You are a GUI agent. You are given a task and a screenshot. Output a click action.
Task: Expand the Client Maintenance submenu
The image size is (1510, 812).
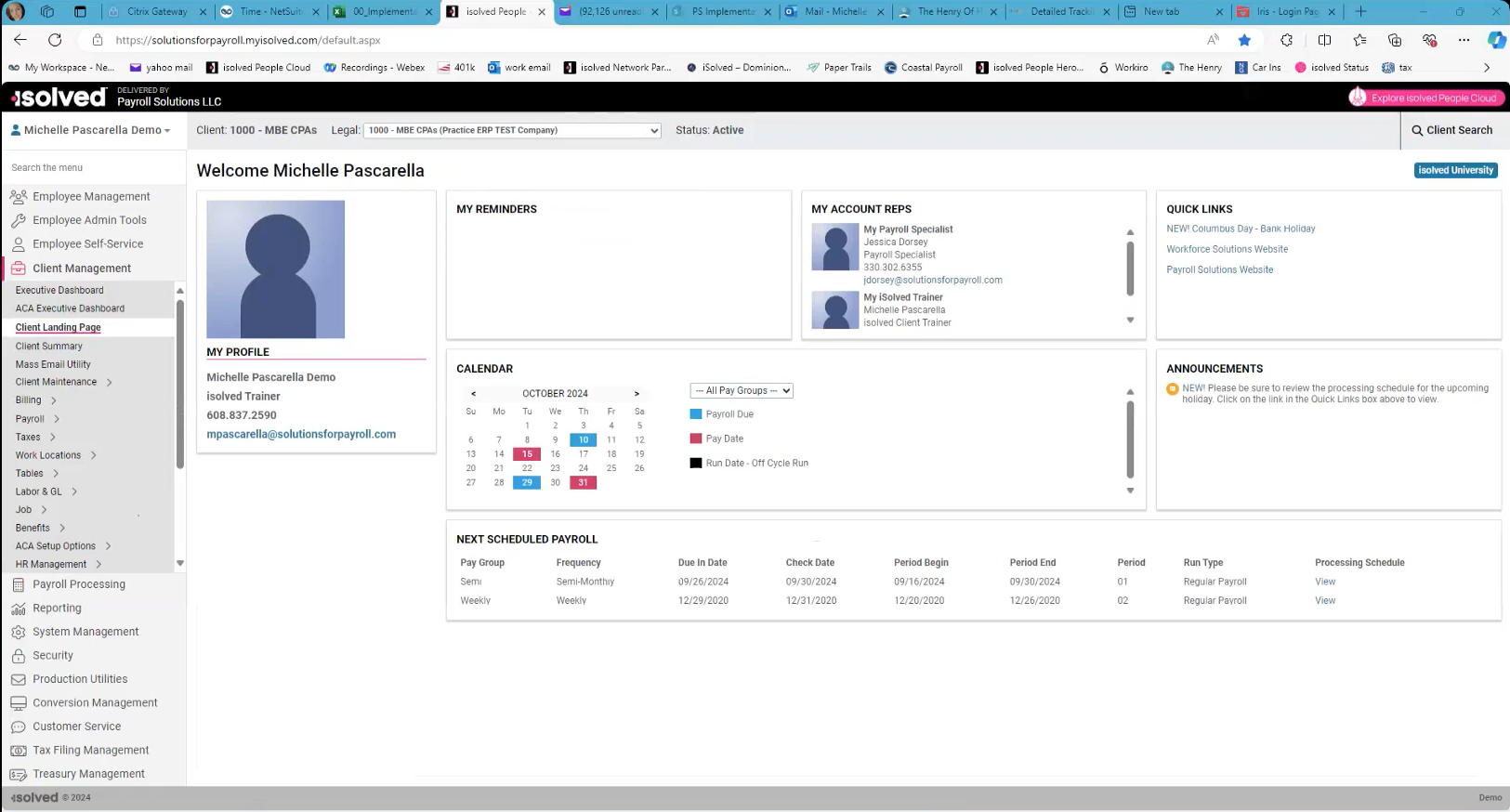(x=110, y=382)
